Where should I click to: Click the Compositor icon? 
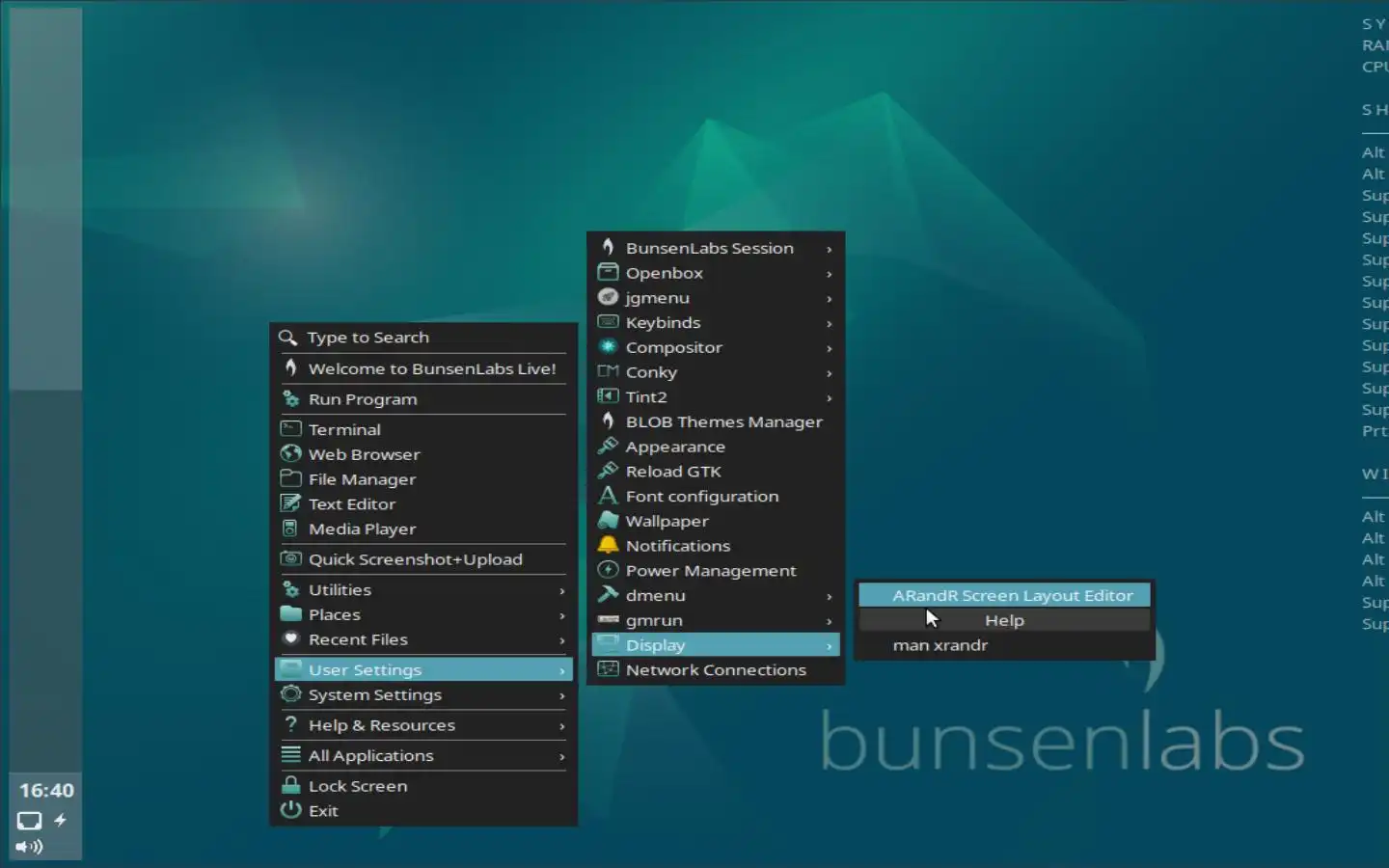pos(608,346)
